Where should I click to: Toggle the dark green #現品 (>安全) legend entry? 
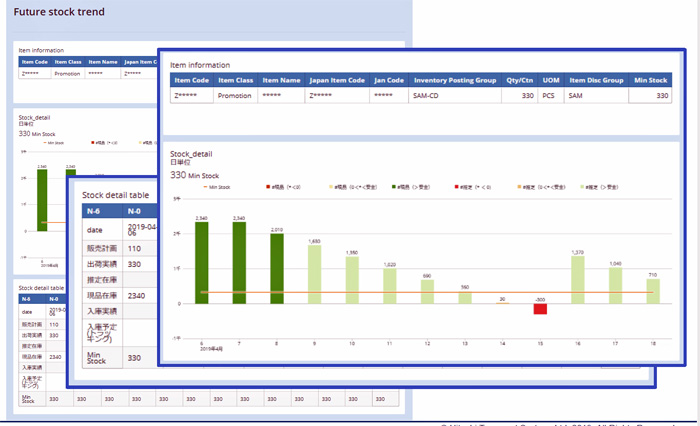[x=411, y=187]
